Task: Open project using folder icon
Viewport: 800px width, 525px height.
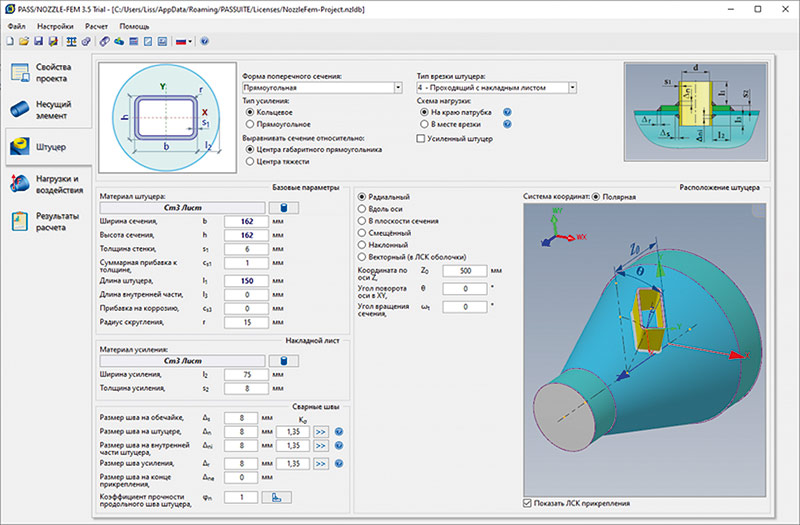Action: pos(24,42)
